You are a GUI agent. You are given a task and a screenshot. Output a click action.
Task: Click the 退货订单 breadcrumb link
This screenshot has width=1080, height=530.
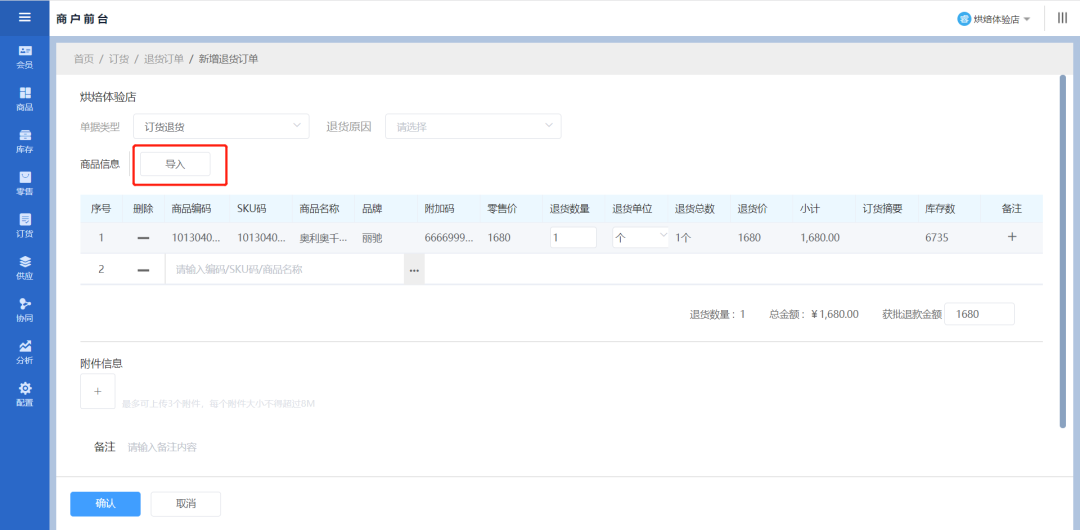[164, 59]
